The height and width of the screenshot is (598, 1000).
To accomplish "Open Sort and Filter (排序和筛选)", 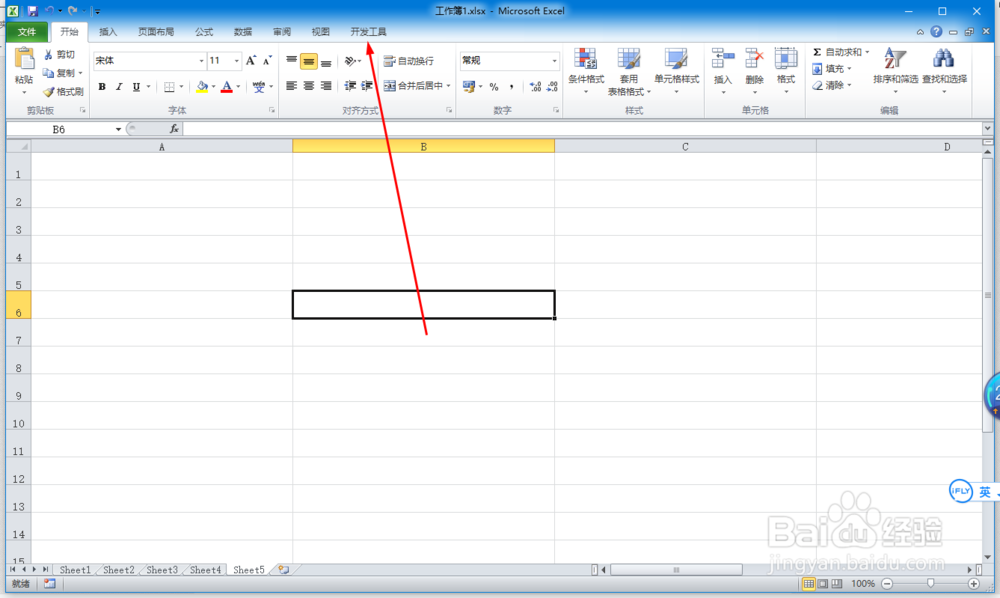I will tap(895, 69).
